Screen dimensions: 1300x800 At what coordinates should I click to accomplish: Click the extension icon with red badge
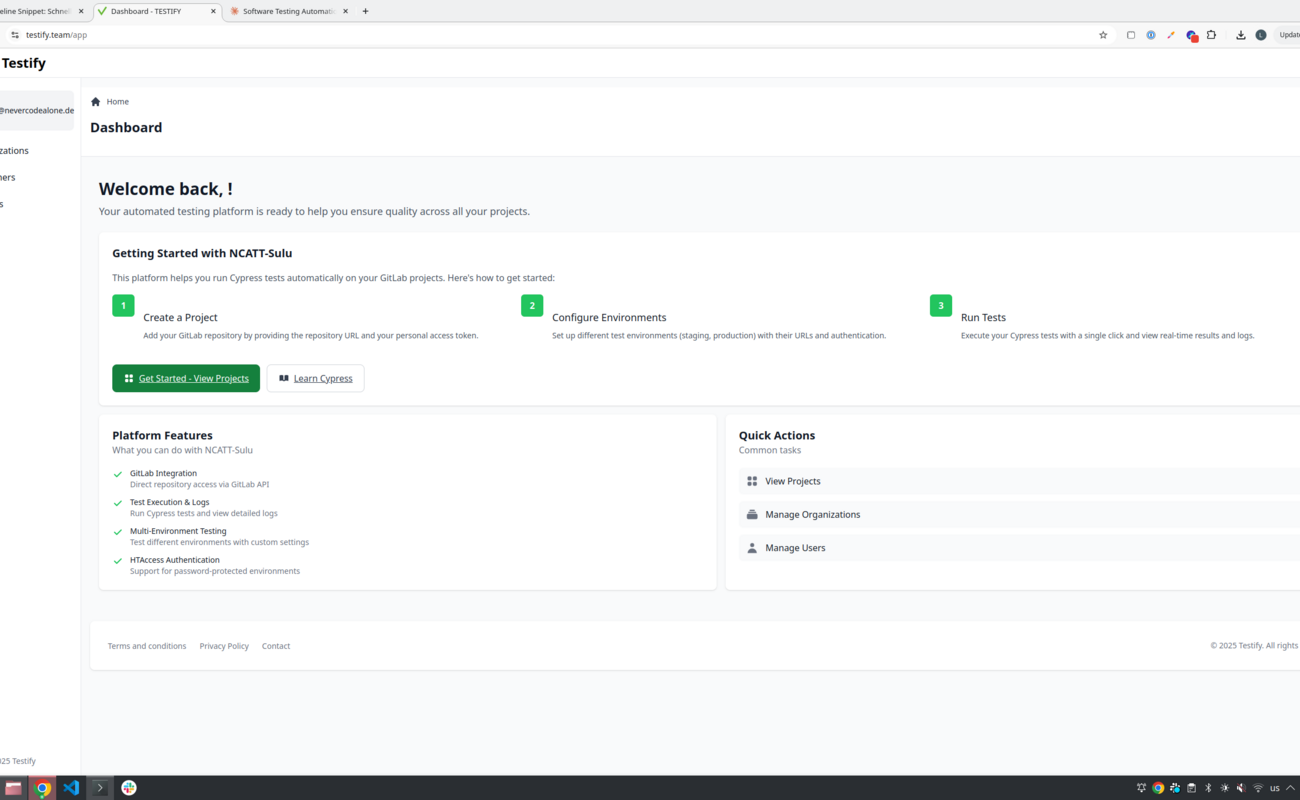click(1192, 36)
